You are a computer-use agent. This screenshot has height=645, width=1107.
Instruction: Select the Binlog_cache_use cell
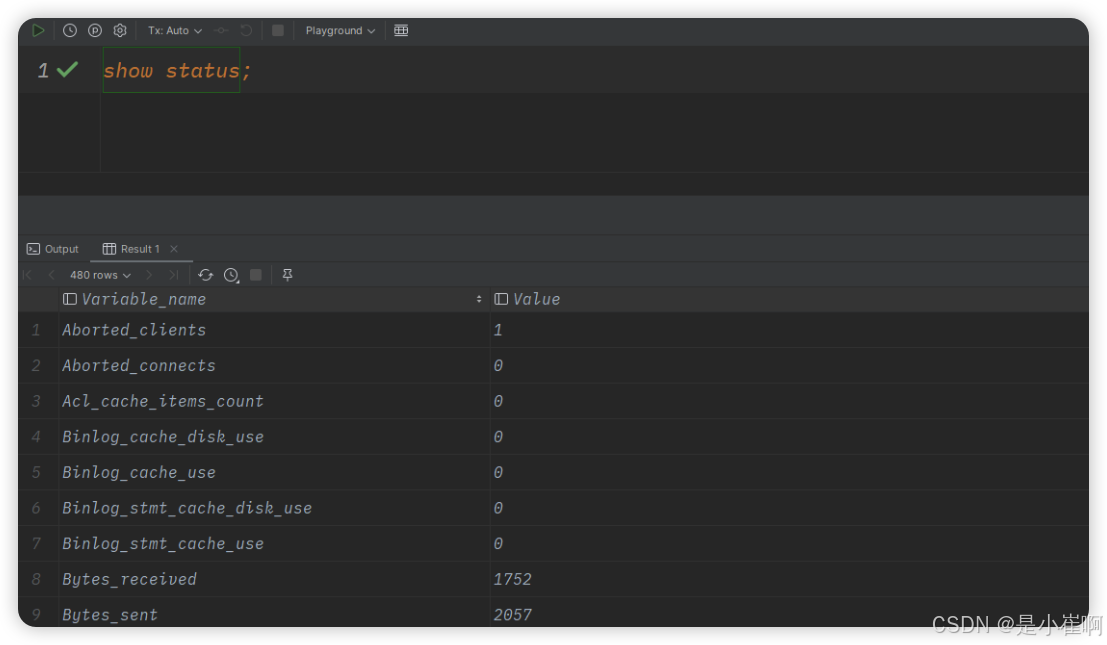tap(274, 473)
